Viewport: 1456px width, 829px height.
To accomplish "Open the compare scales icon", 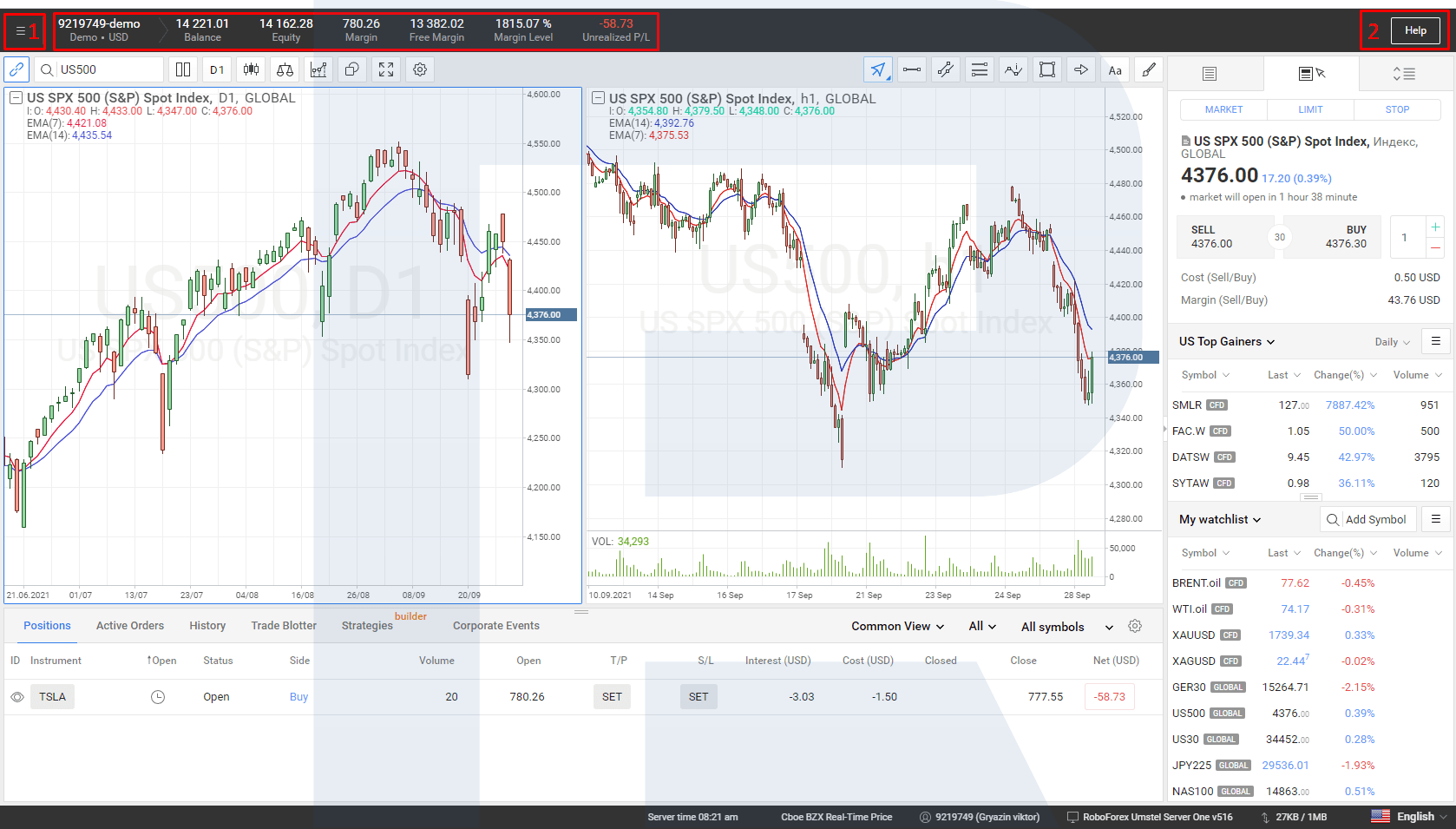I will pyautogui.click(x=285, y=69).
